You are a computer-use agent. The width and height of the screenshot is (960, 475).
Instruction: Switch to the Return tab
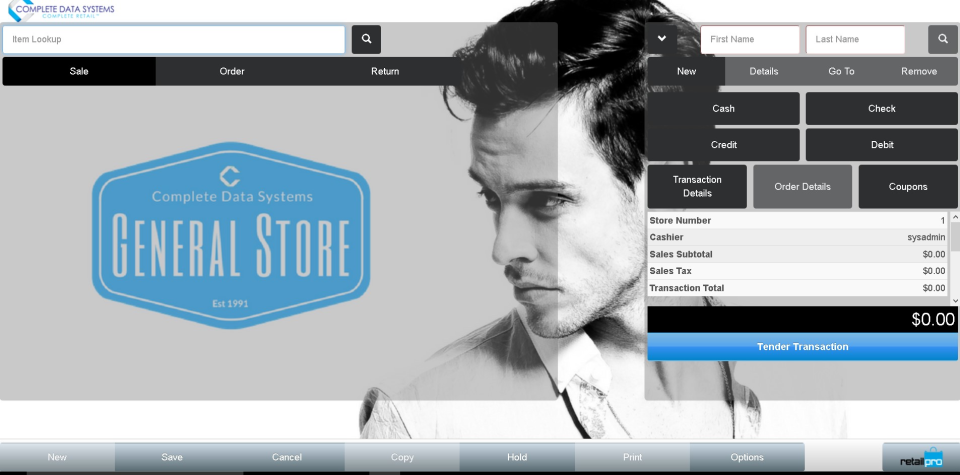pyautogui.click(x=385, y=71)
